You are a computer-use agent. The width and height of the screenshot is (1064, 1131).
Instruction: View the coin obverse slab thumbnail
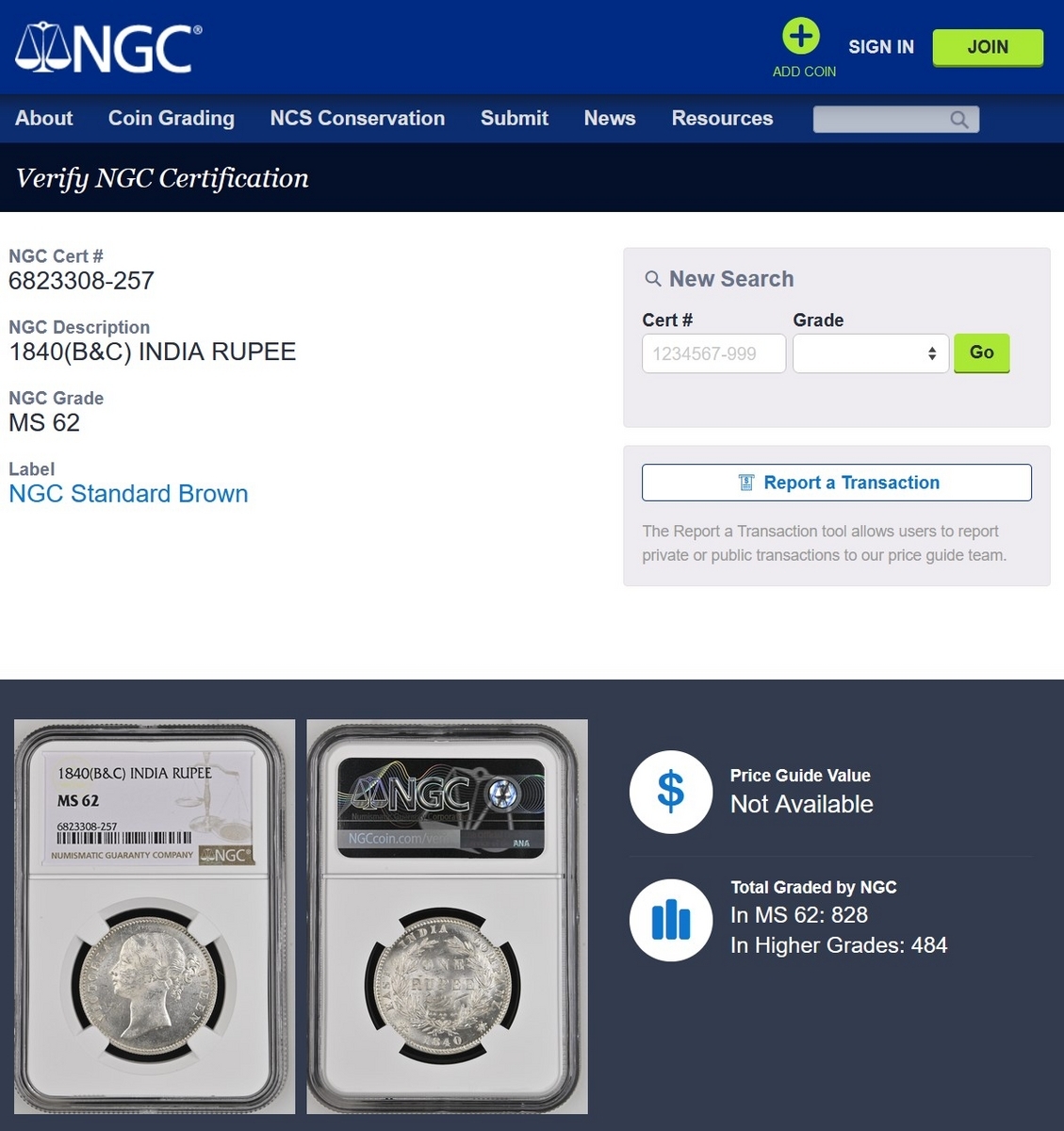point(155,917)
